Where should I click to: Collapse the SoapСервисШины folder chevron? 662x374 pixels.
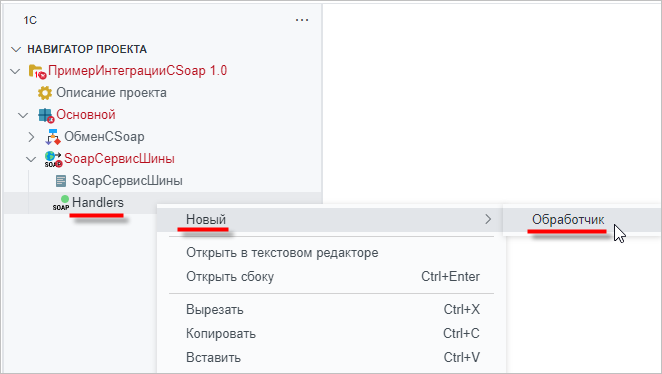tap(31, 159)
